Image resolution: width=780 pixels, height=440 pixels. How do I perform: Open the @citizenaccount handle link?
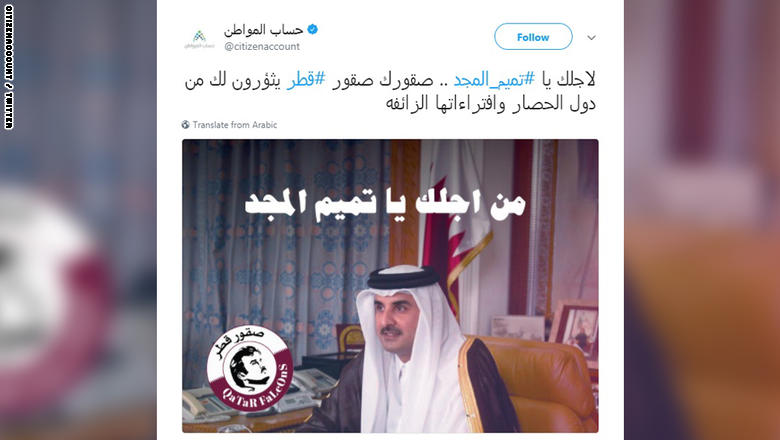[262, 46]
